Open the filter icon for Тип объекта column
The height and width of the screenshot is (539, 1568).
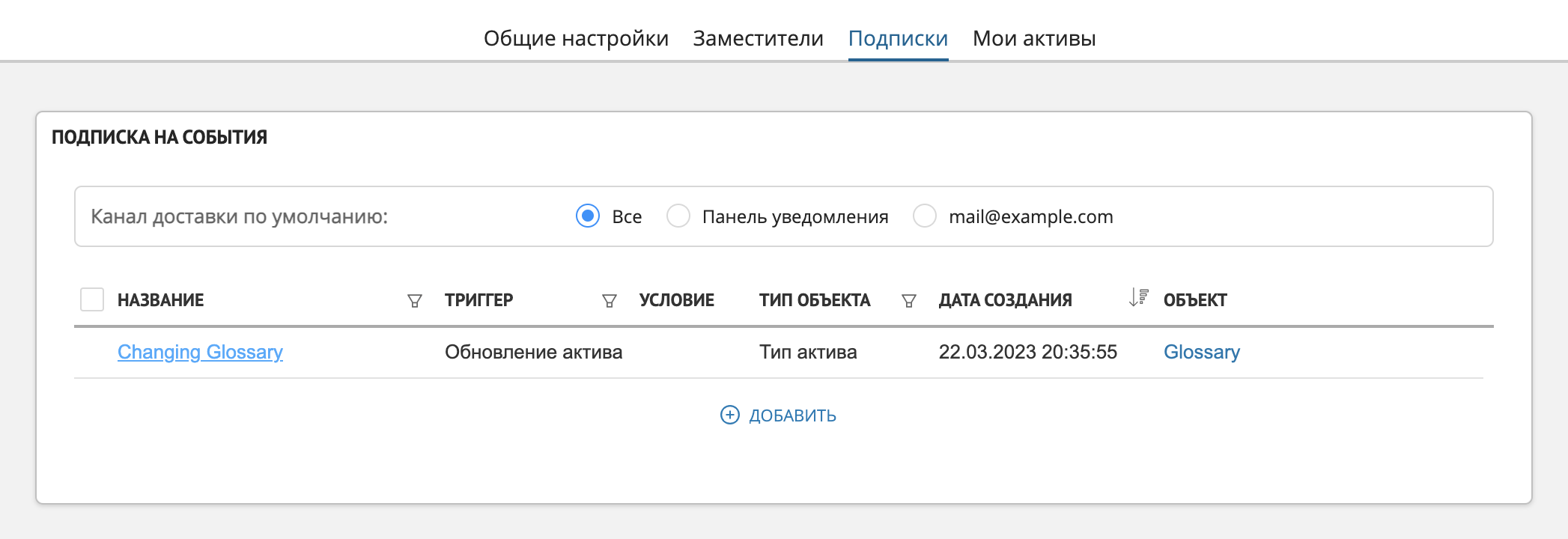pos(908,301)
